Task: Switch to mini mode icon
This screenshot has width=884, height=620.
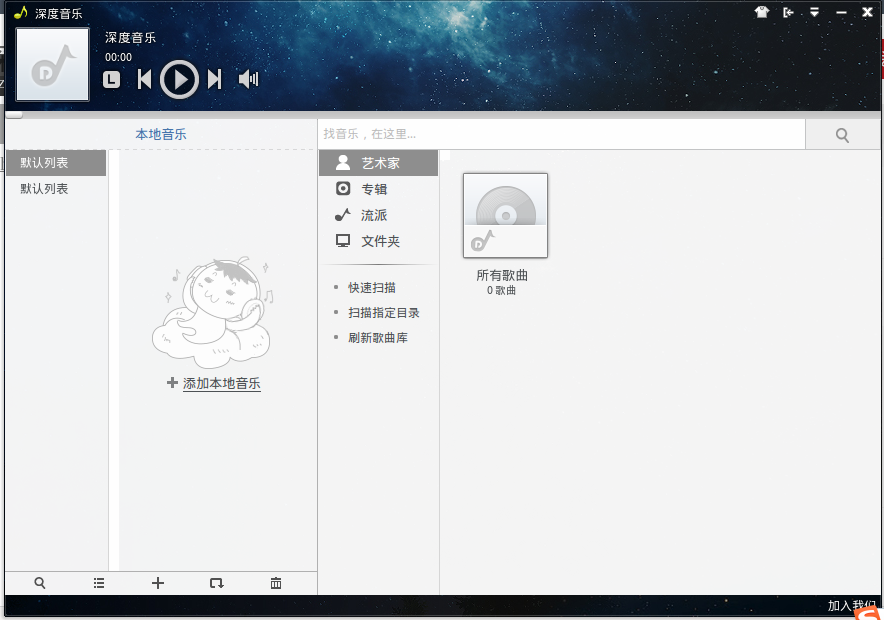Action: tap(788, 12)
